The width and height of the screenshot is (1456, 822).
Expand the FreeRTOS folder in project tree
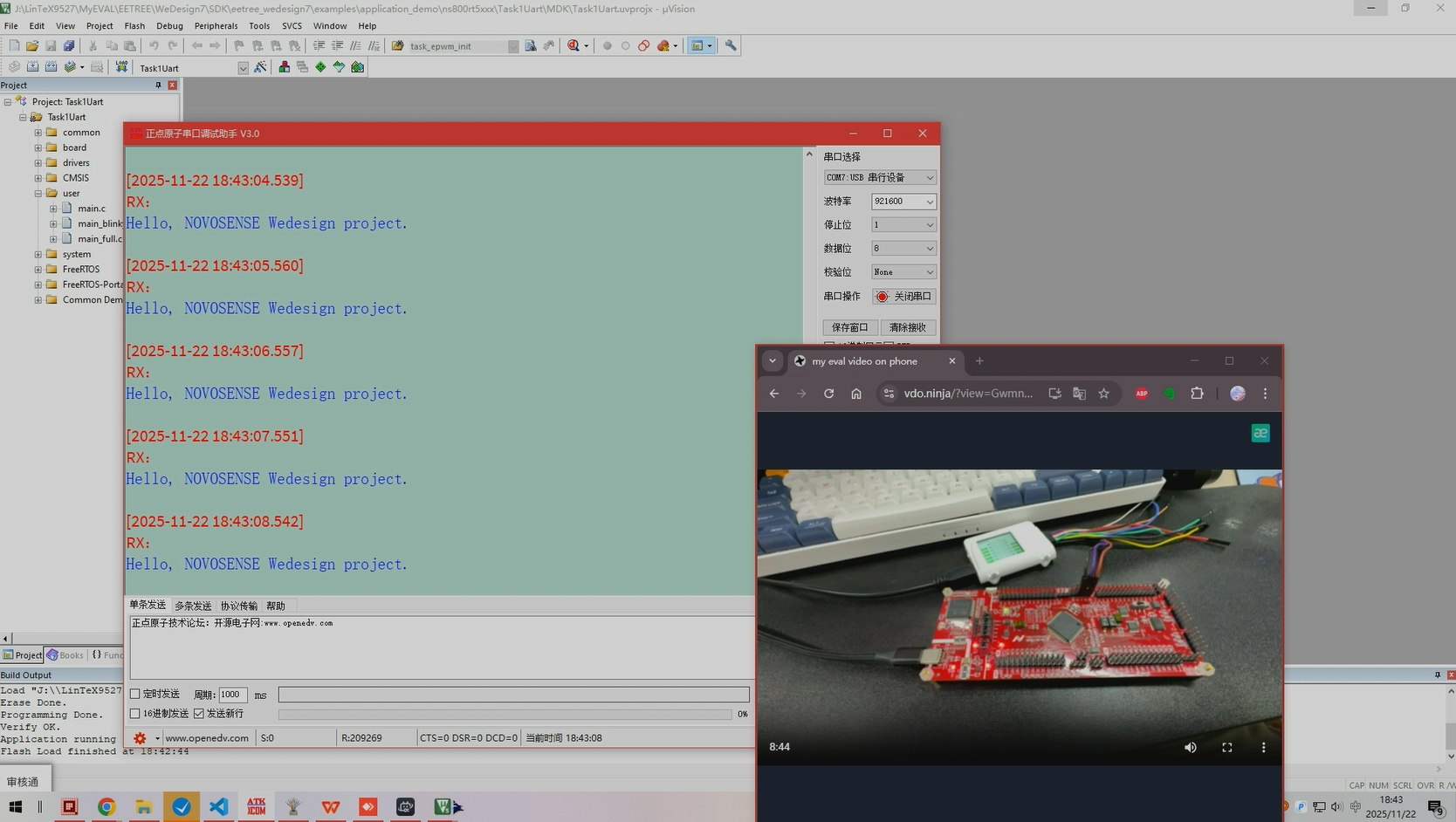[38, 270]
